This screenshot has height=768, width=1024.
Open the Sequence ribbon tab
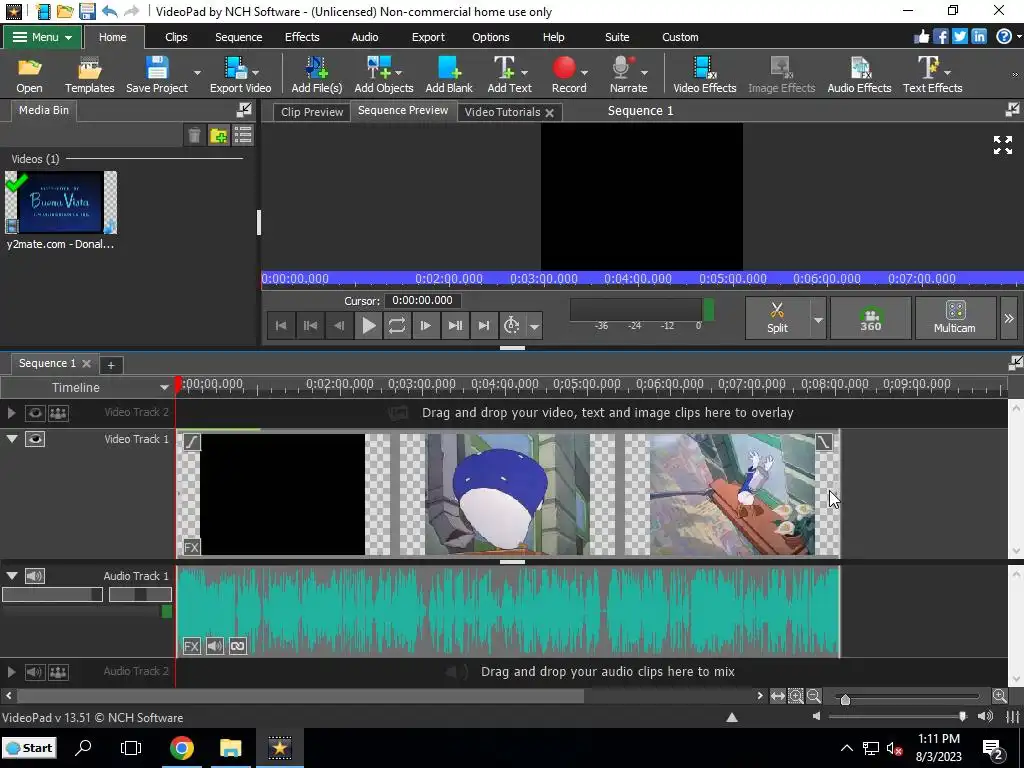click(238, 37)
